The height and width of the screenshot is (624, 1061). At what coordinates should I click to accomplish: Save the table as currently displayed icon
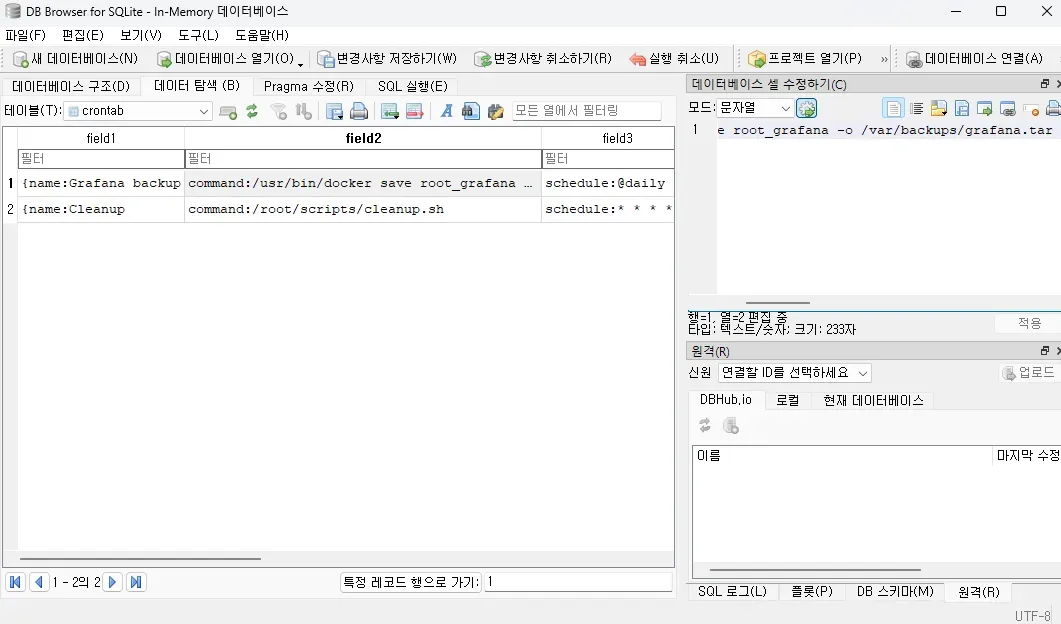coord(335,111)
